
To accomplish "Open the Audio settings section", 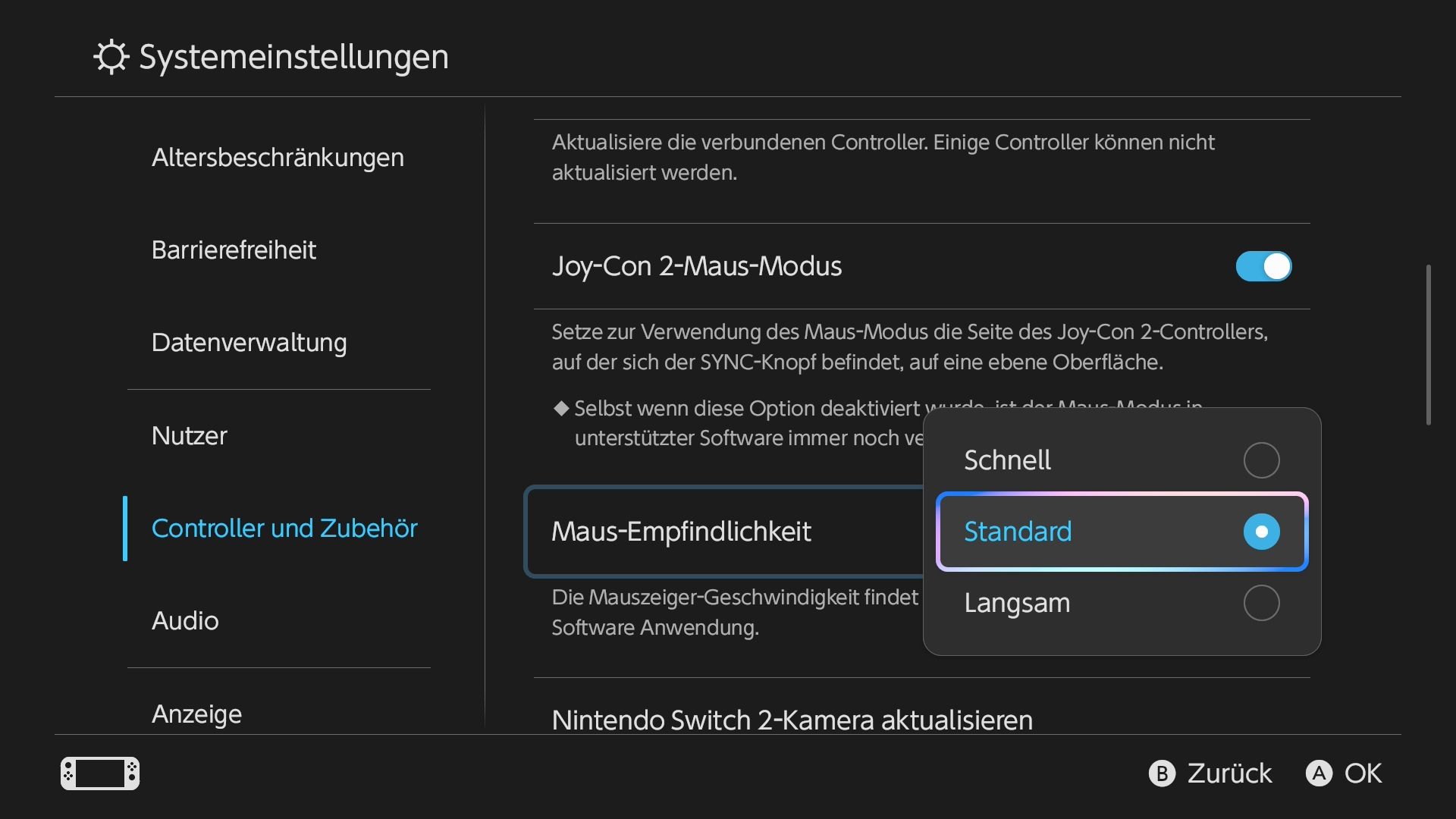I will click(x=185, y=621).
